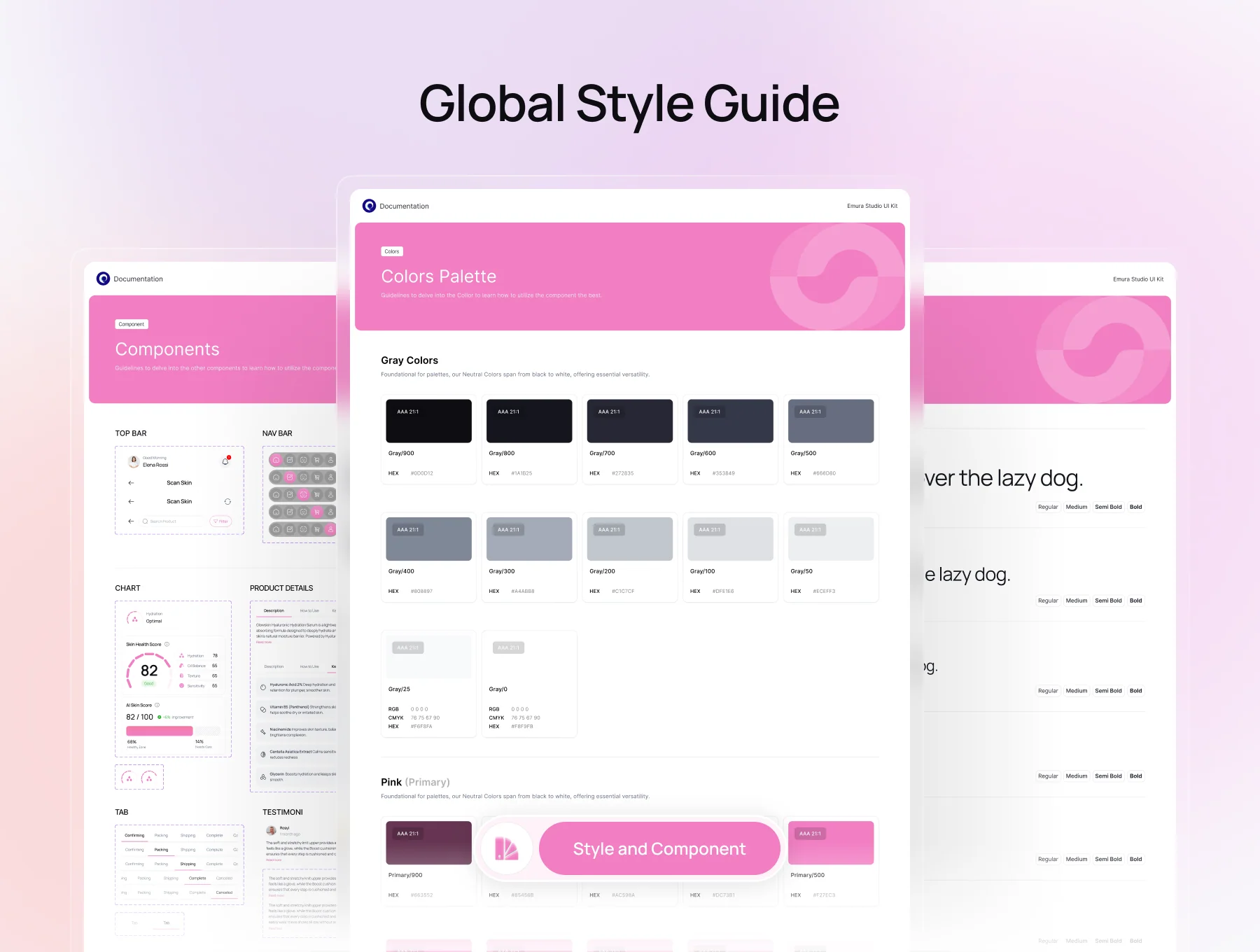Image resolution: width=1260 pixels, height=952 pixels.
Task: Click the Hydration Optimal gauge icon
Action: pos(133,618)
